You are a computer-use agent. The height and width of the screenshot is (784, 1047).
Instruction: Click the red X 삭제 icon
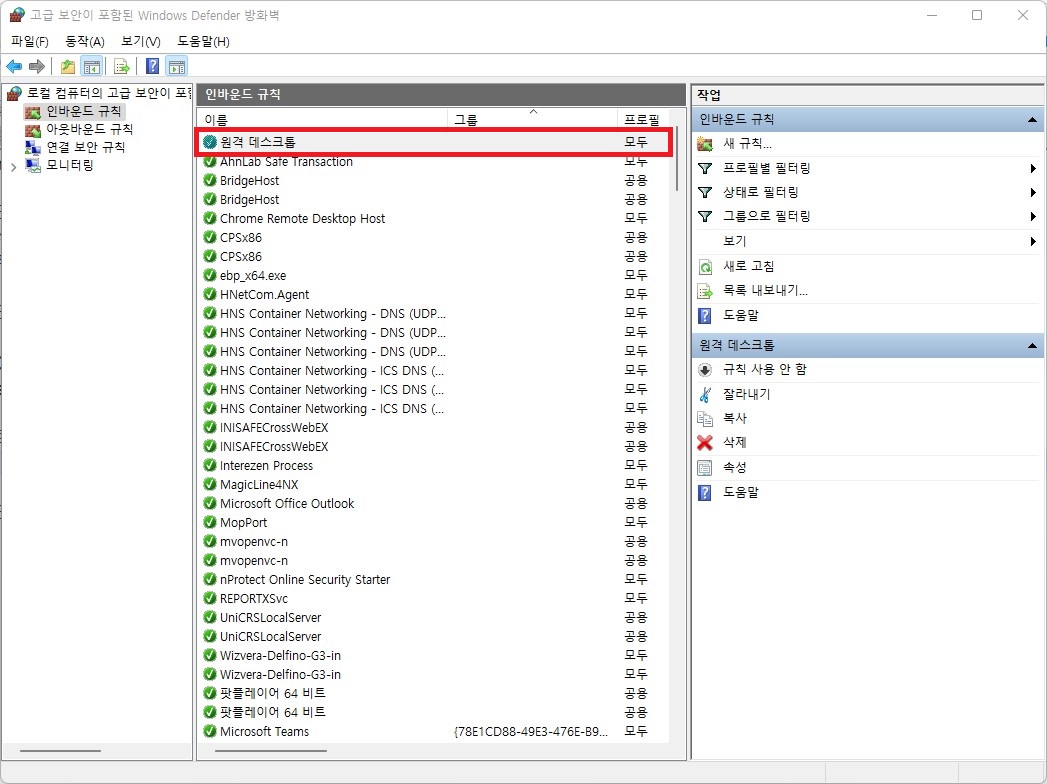(x=704, y=442)
